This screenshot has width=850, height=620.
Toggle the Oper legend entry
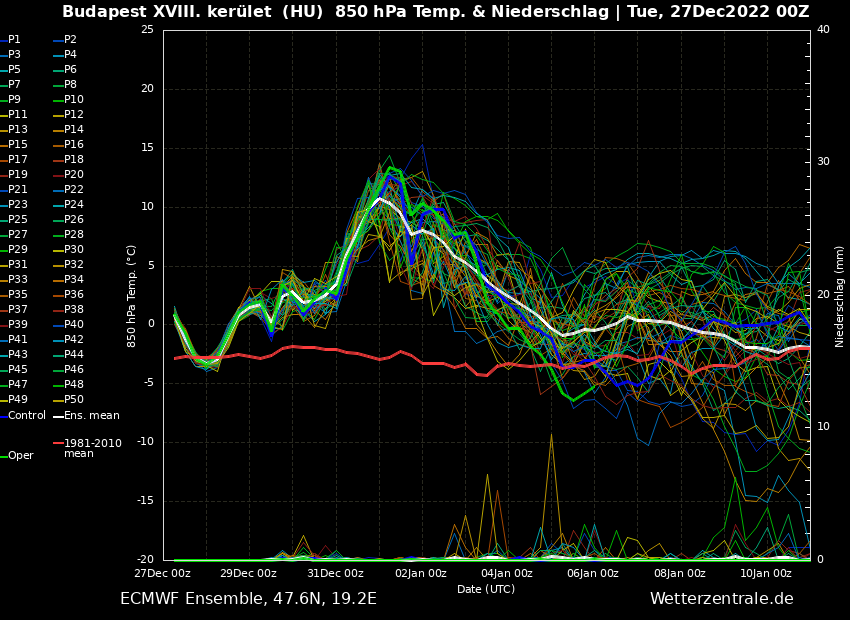tap(20, 455)
